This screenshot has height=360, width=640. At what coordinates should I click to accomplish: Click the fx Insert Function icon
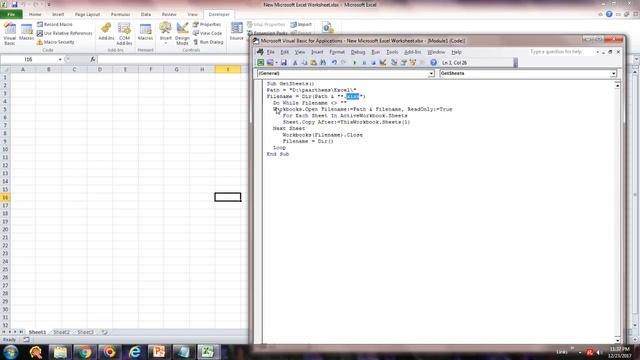click(93, 60)
